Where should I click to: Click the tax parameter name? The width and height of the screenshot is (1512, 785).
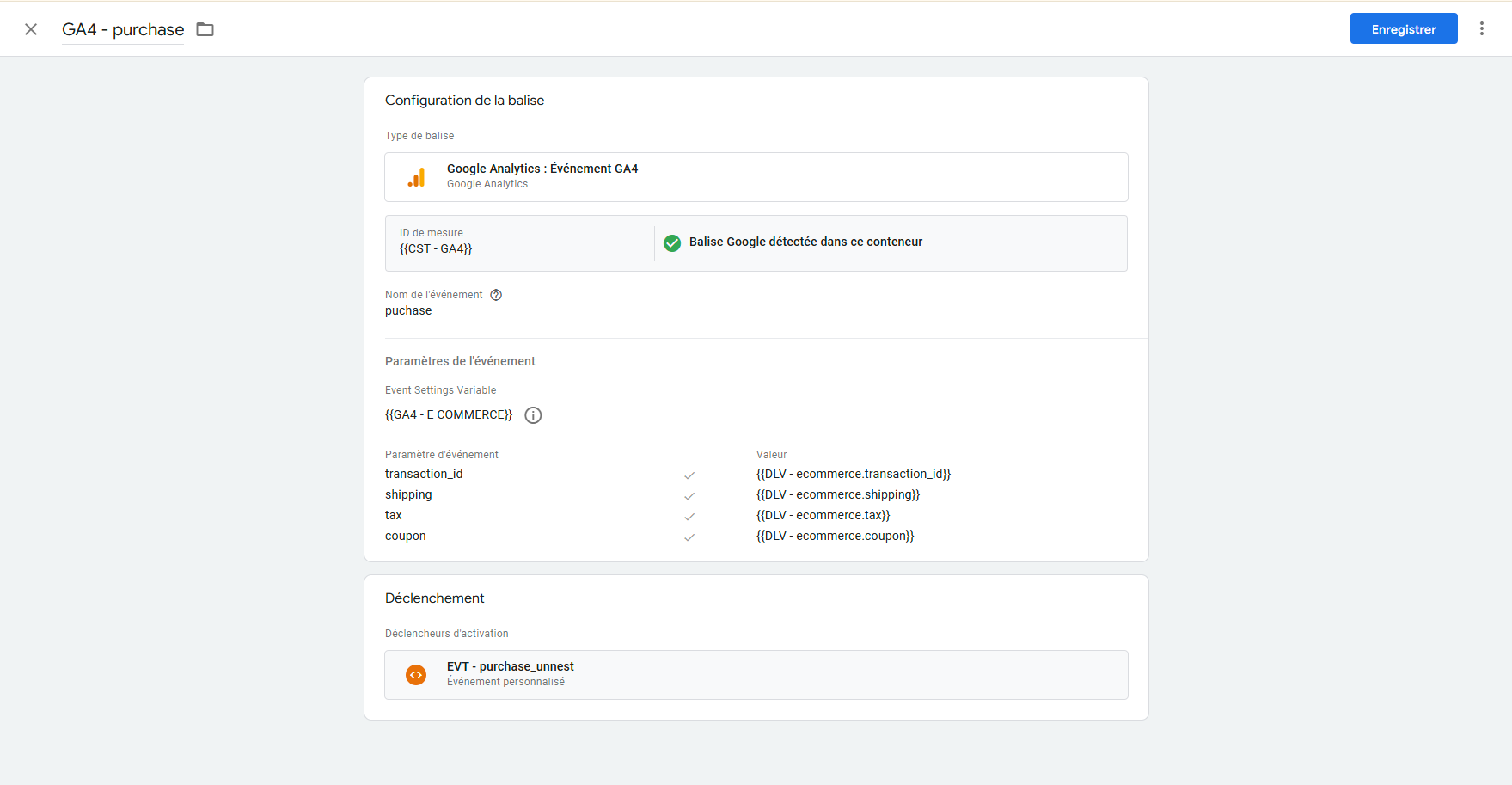click(x=394, y=515)
